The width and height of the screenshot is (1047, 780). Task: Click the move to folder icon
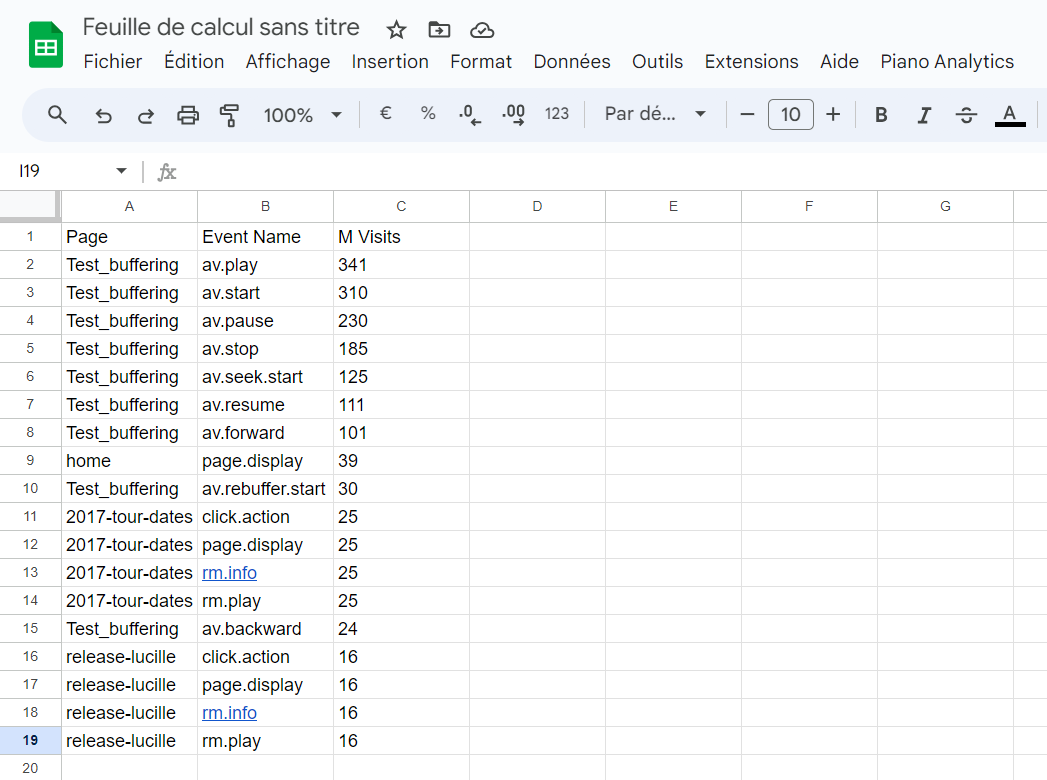439,29
